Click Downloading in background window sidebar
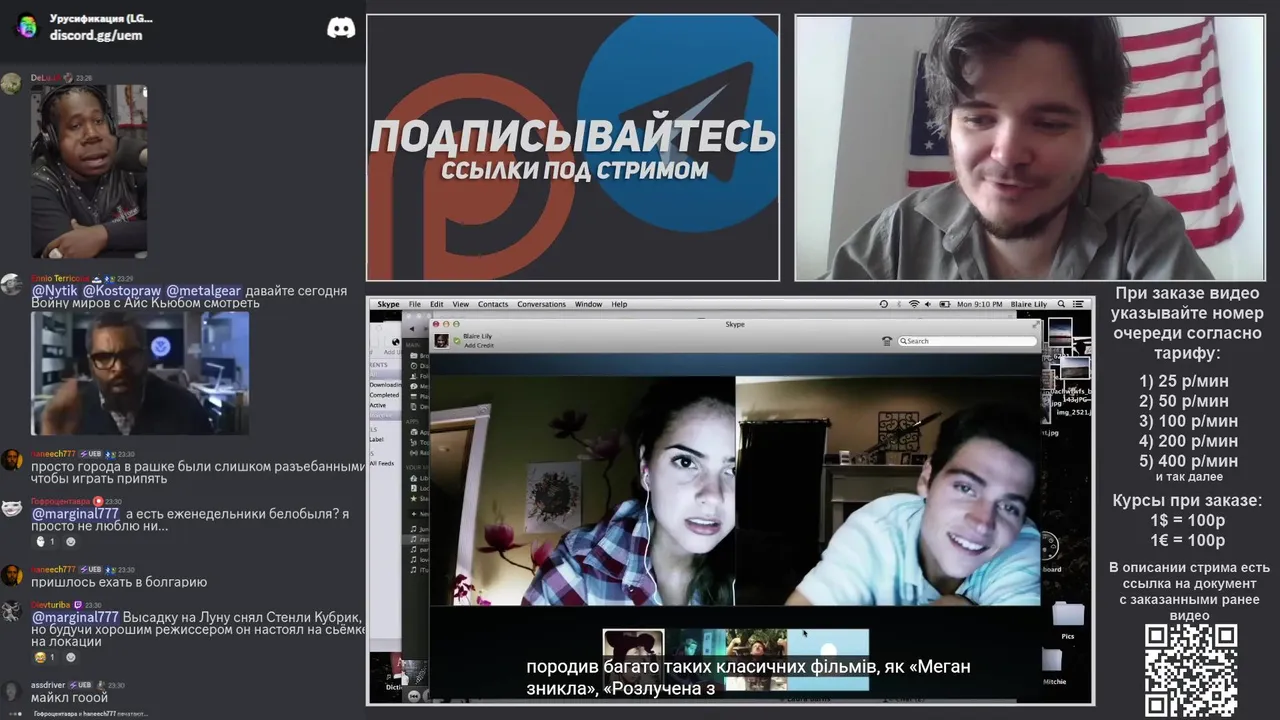 pyautogui.click(x=385, y=385)
